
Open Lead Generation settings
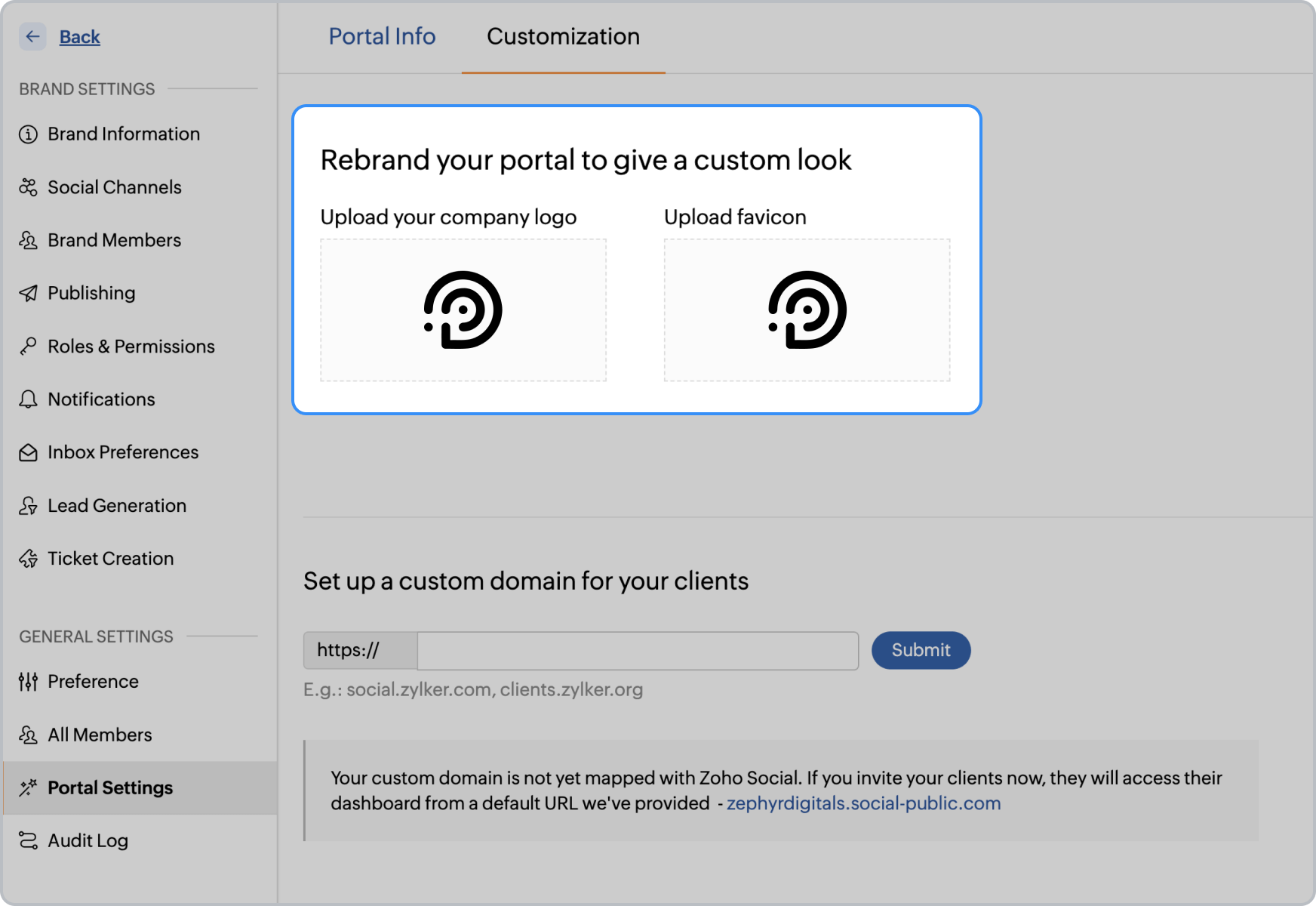117,506
